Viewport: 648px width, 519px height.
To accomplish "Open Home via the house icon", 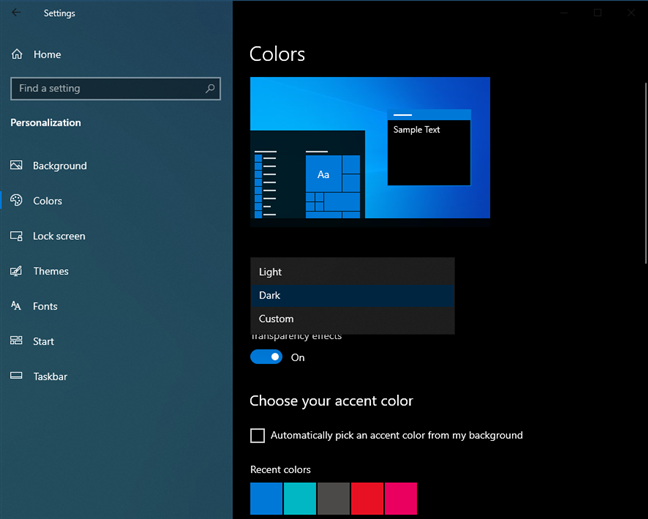I will click(x=16, y=54).
